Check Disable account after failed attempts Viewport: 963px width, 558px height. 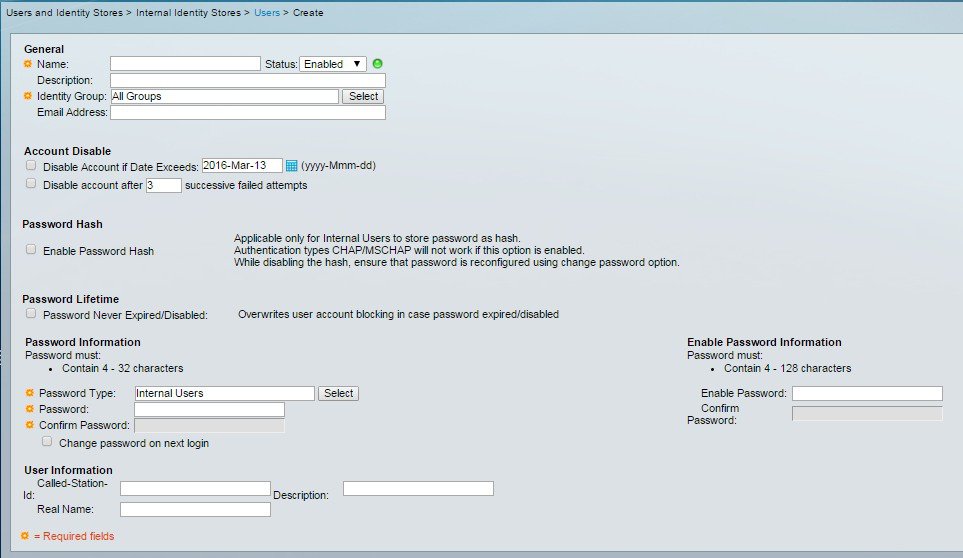(x=31, y=184)
